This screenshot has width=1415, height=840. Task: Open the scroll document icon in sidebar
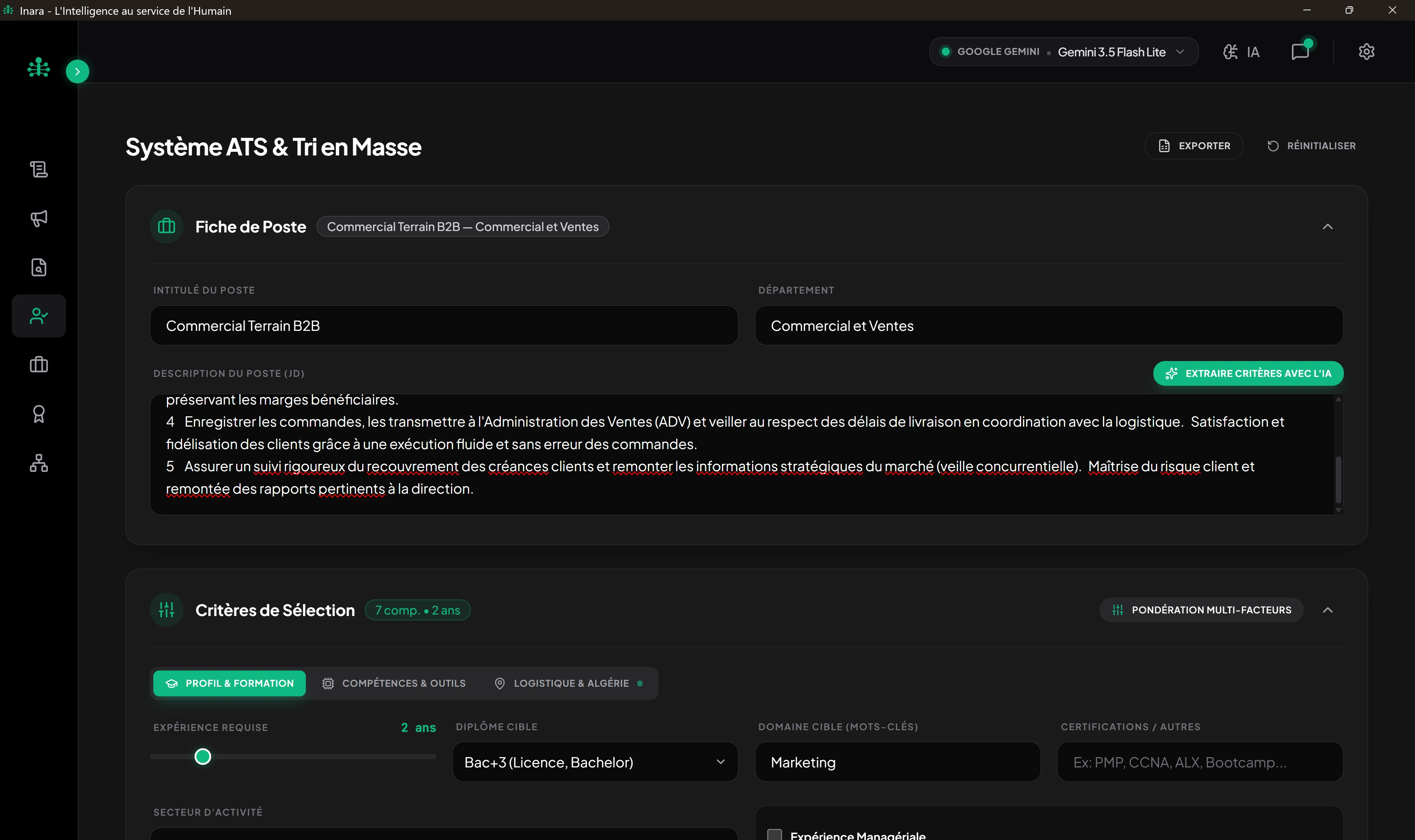pos(38,169)
